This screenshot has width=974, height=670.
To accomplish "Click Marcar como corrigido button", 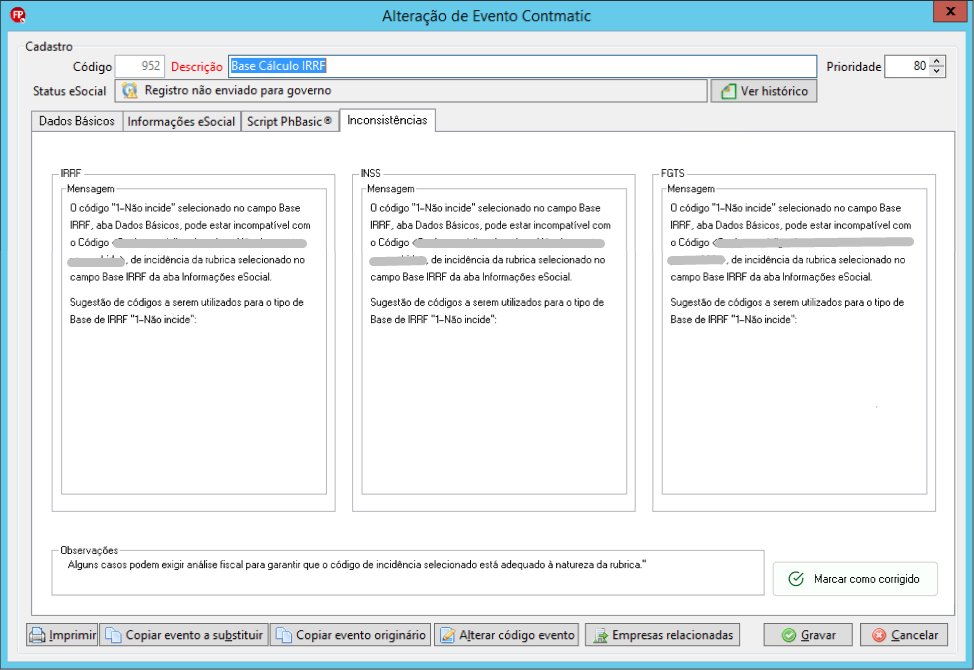I will [855, 579].
